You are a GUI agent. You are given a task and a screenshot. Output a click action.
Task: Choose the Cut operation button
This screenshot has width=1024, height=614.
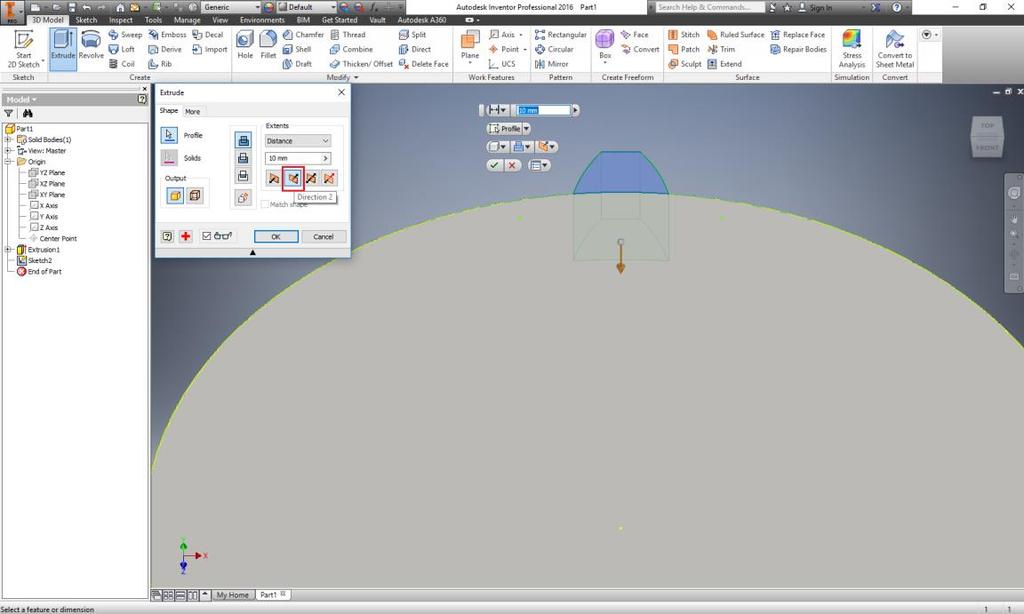click(243, 158)
